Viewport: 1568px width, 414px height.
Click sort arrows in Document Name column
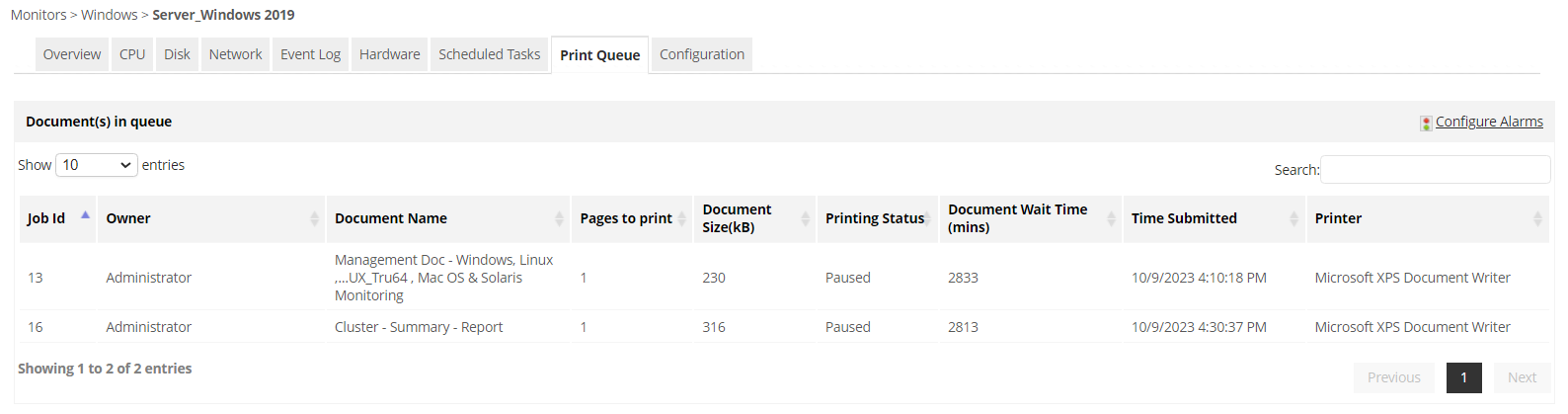[x=559, y=218]
